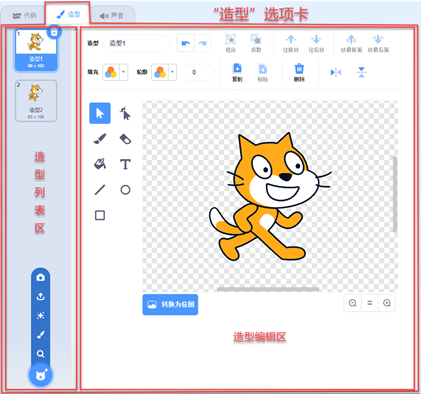This screenshot has height=394, width=421.
Task: Select the arrow Select tool
Action: pyautogui.click(x=100, y=113)
